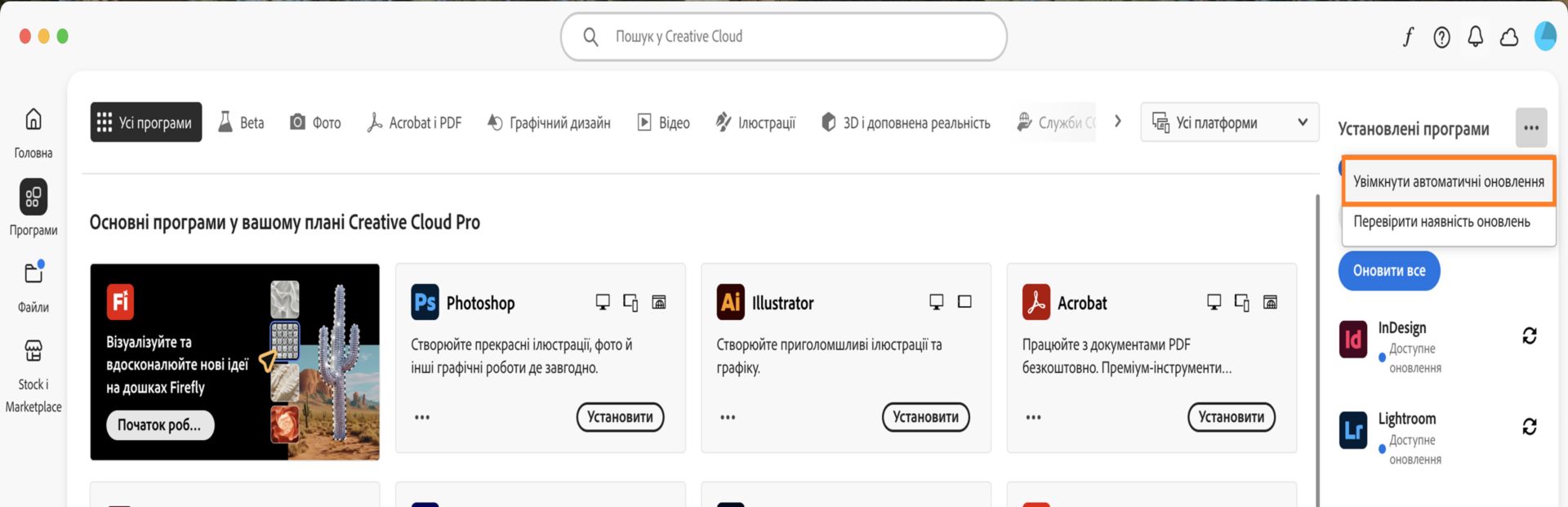Click the app list vertical scrollbar
Screen dimensions: 1568x507
pyautogui.click(x=1316, y=349)
